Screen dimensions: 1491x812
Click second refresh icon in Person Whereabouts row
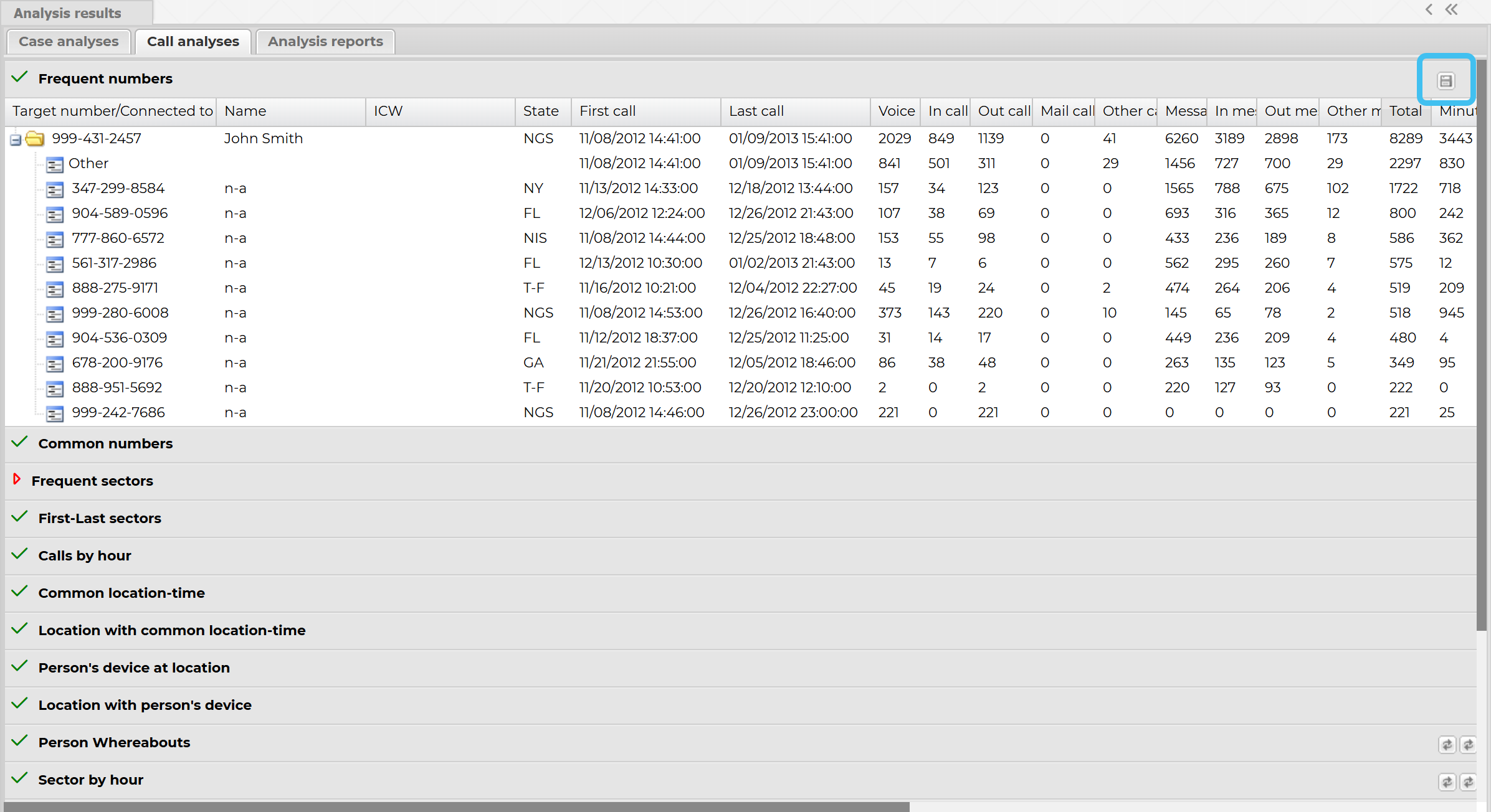pyautogui.click(x=1468, y=745)
